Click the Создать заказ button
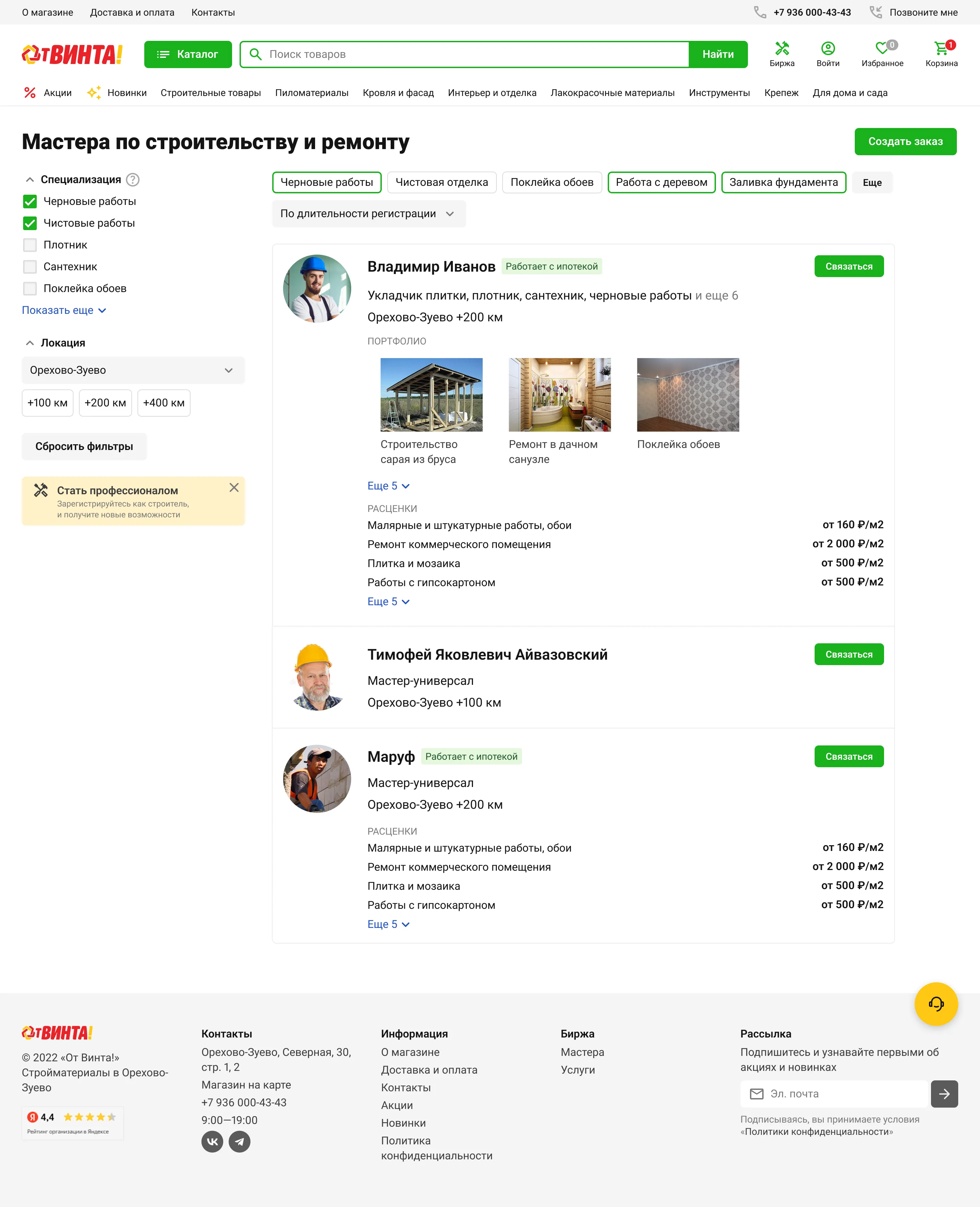 [905, 142]
